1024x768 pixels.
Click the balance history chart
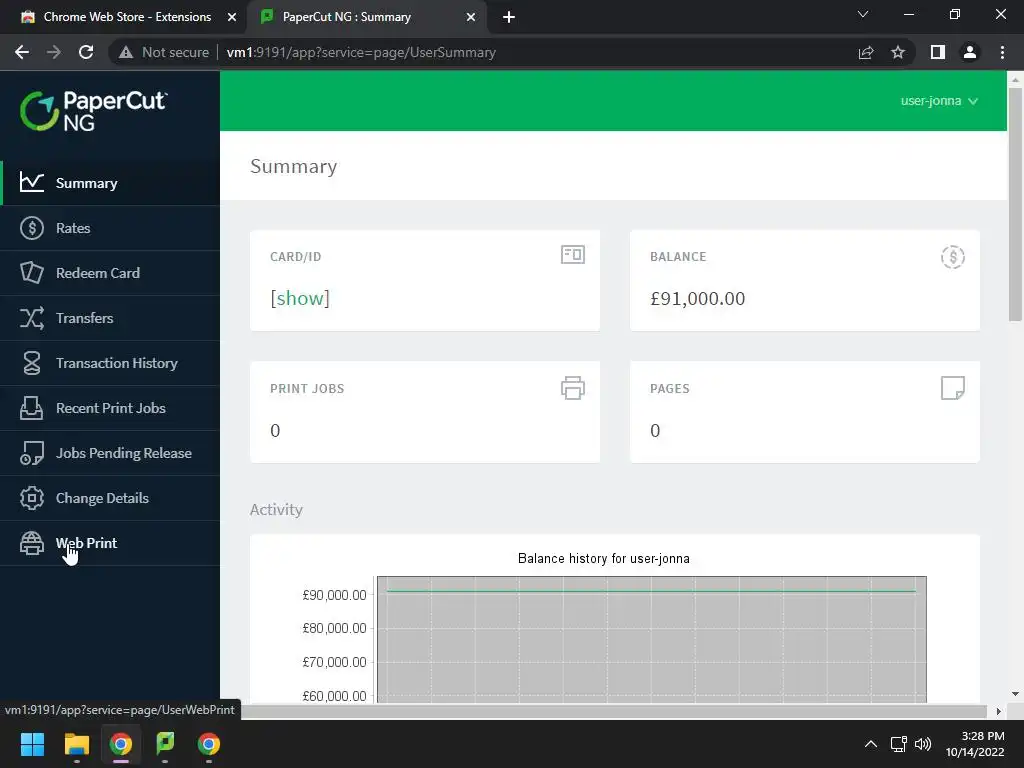tap(652, 639)
